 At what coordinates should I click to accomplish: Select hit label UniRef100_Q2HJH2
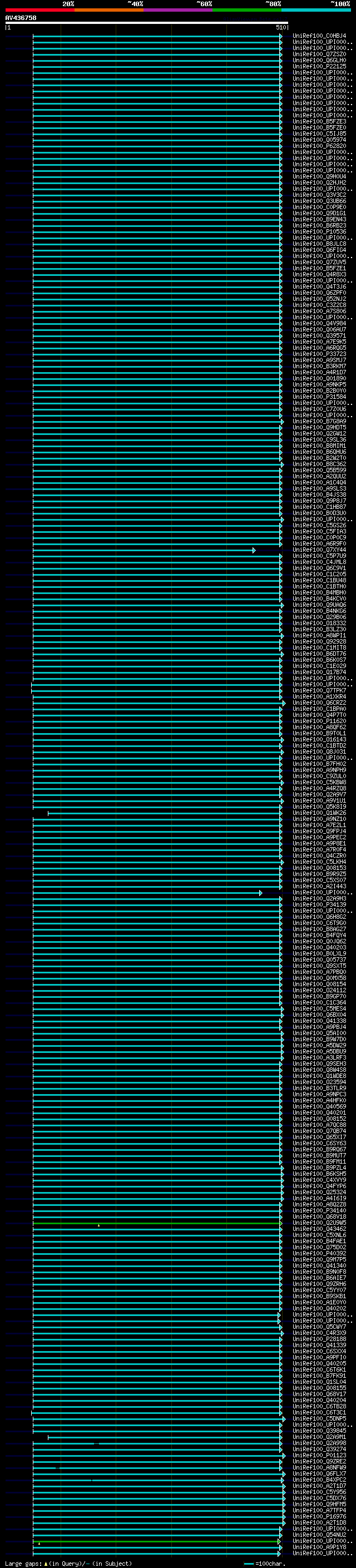tap(319, 182)
